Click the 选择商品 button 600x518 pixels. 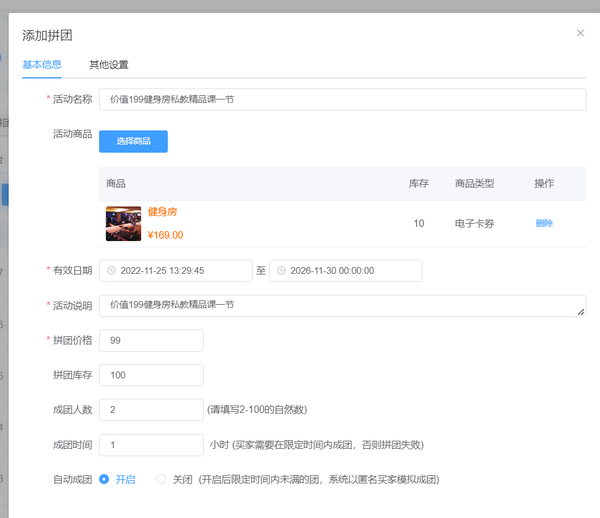[133, 141]
